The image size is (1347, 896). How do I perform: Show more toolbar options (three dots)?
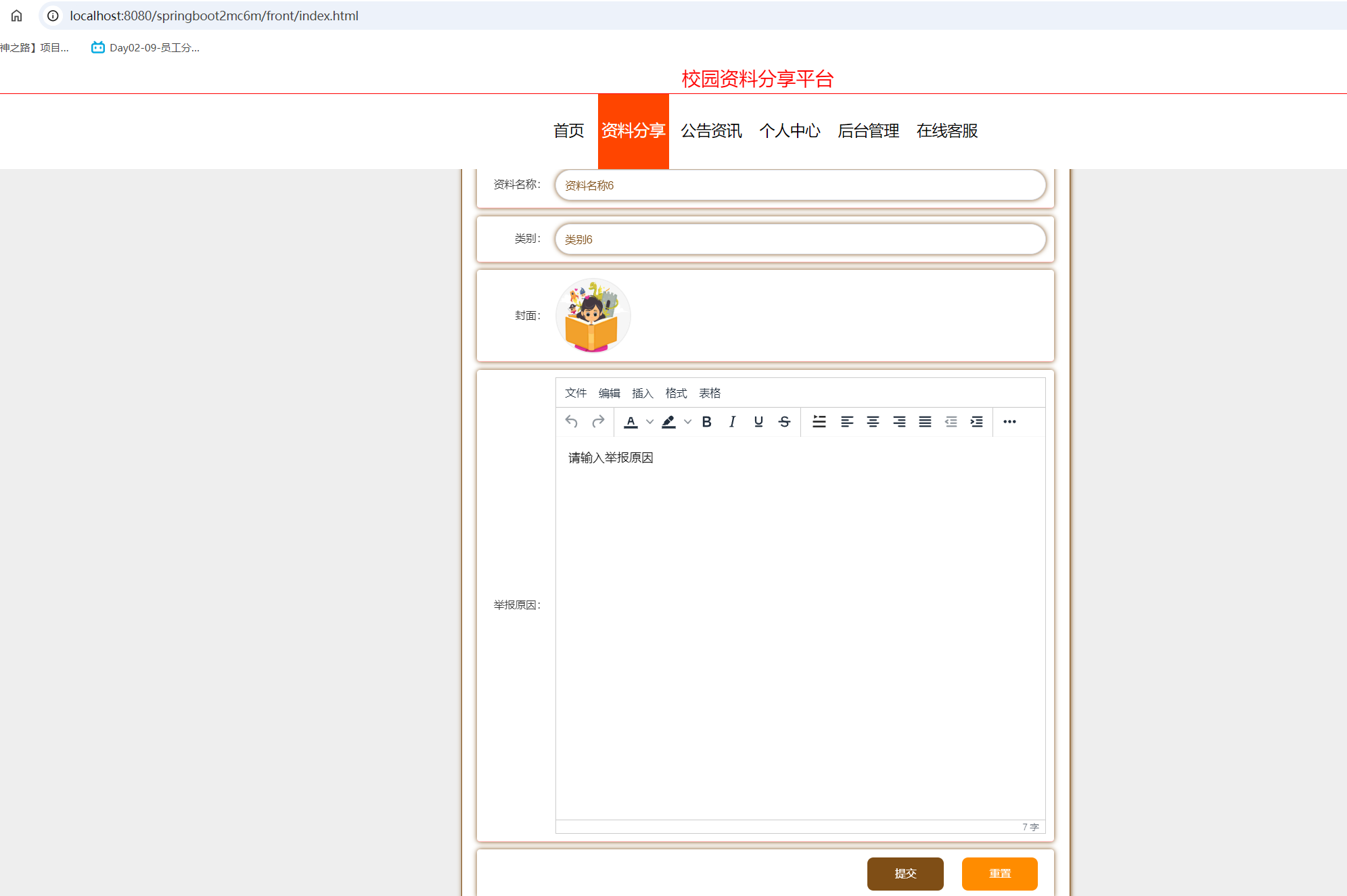(x=1009, y=422)
